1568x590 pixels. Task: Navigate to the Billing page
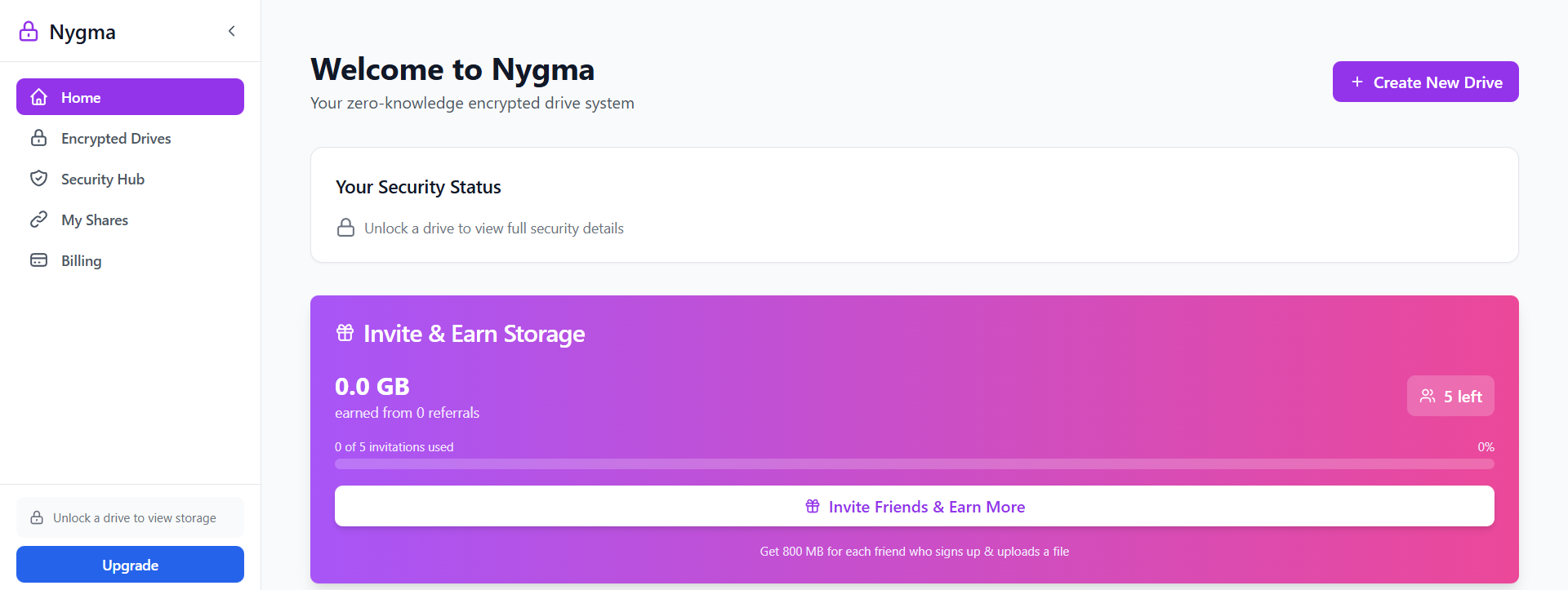click(x=82, y=261)
